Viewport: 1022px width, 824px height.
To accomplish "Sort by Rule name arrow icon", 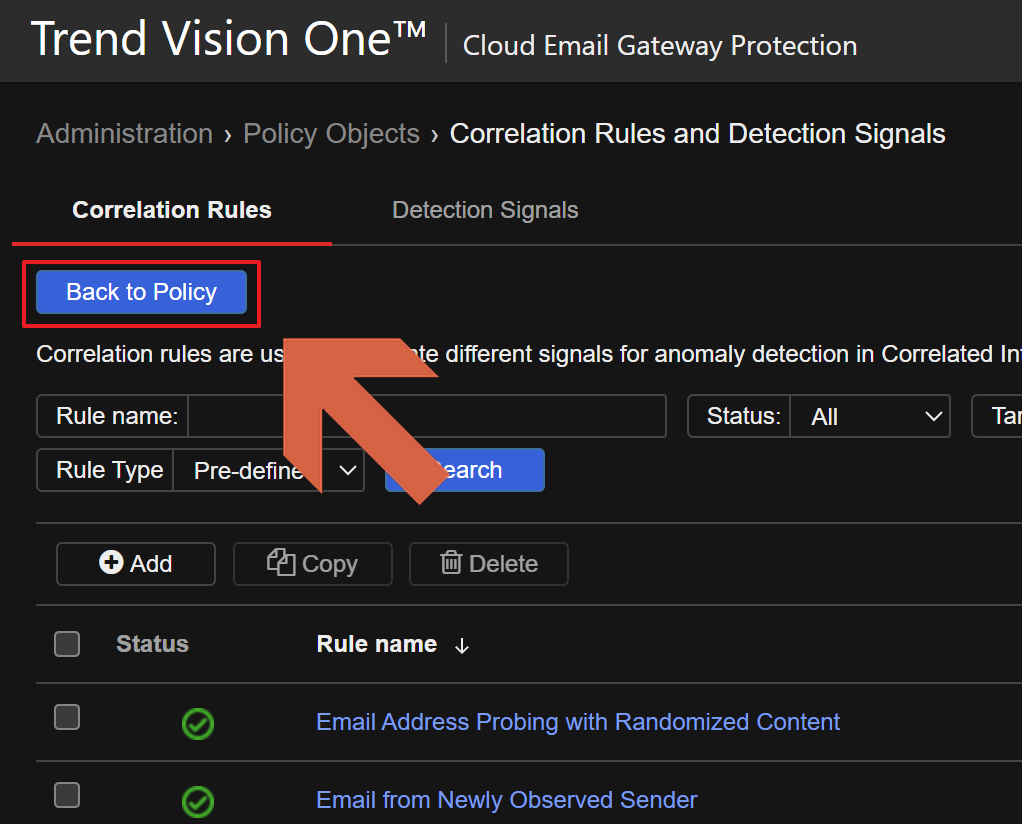I will point(462,646).
